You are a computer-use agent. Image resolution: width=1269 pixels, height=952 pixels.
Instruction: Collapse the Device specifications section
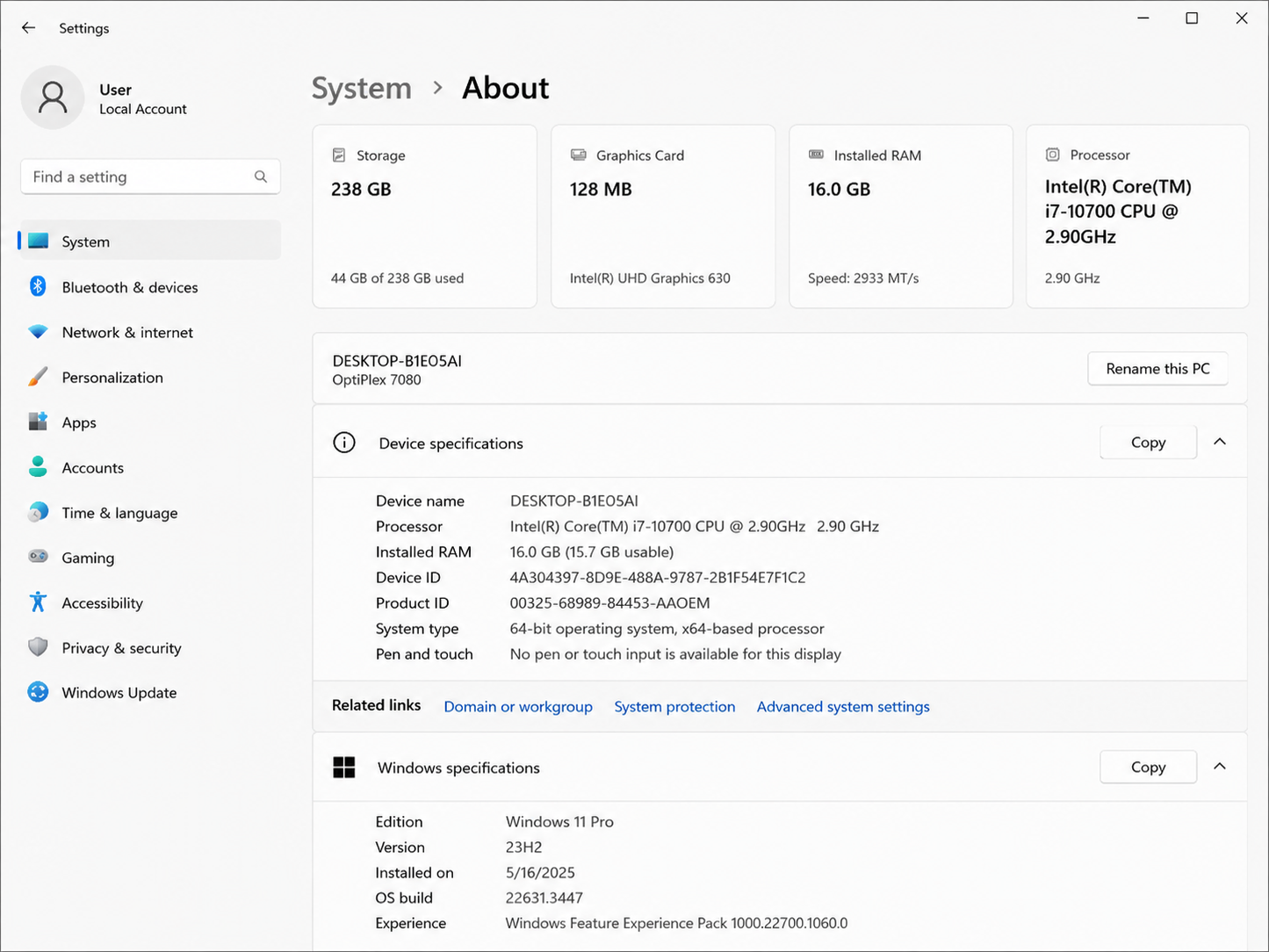1220,442
